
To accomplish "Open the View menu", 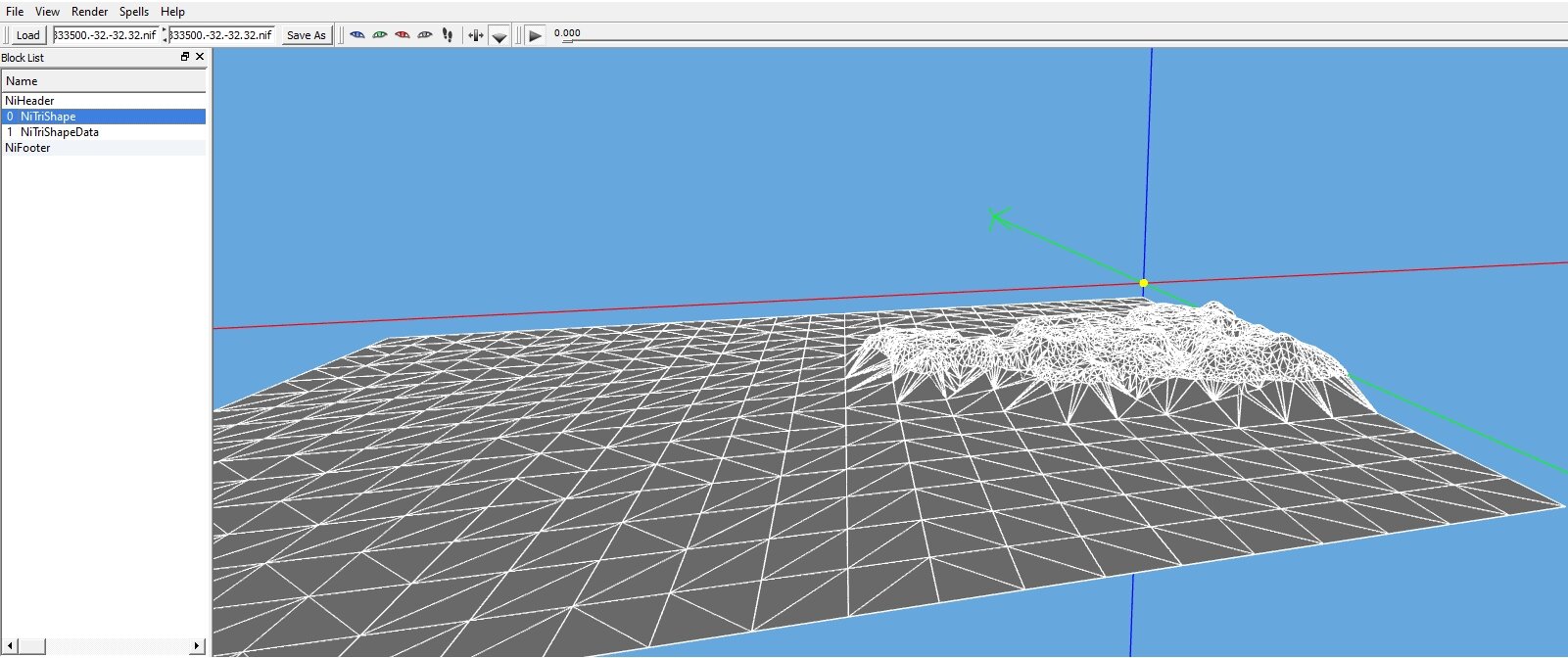I will pos(47,11).
